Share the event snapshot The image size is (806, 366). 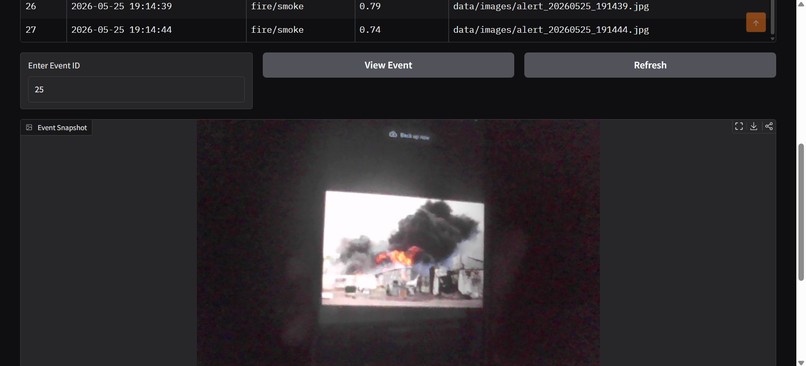(x=768, y=126)
